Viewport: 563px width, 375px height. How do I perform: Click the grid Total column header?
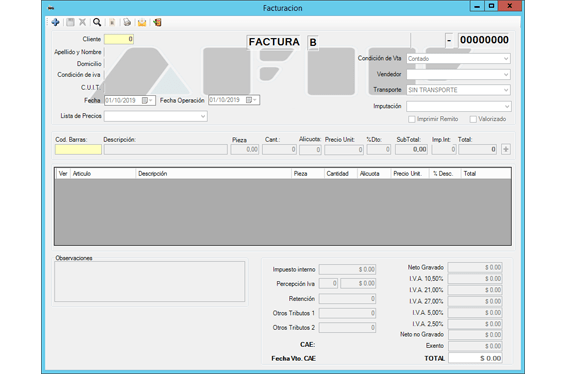coord(486,173)
